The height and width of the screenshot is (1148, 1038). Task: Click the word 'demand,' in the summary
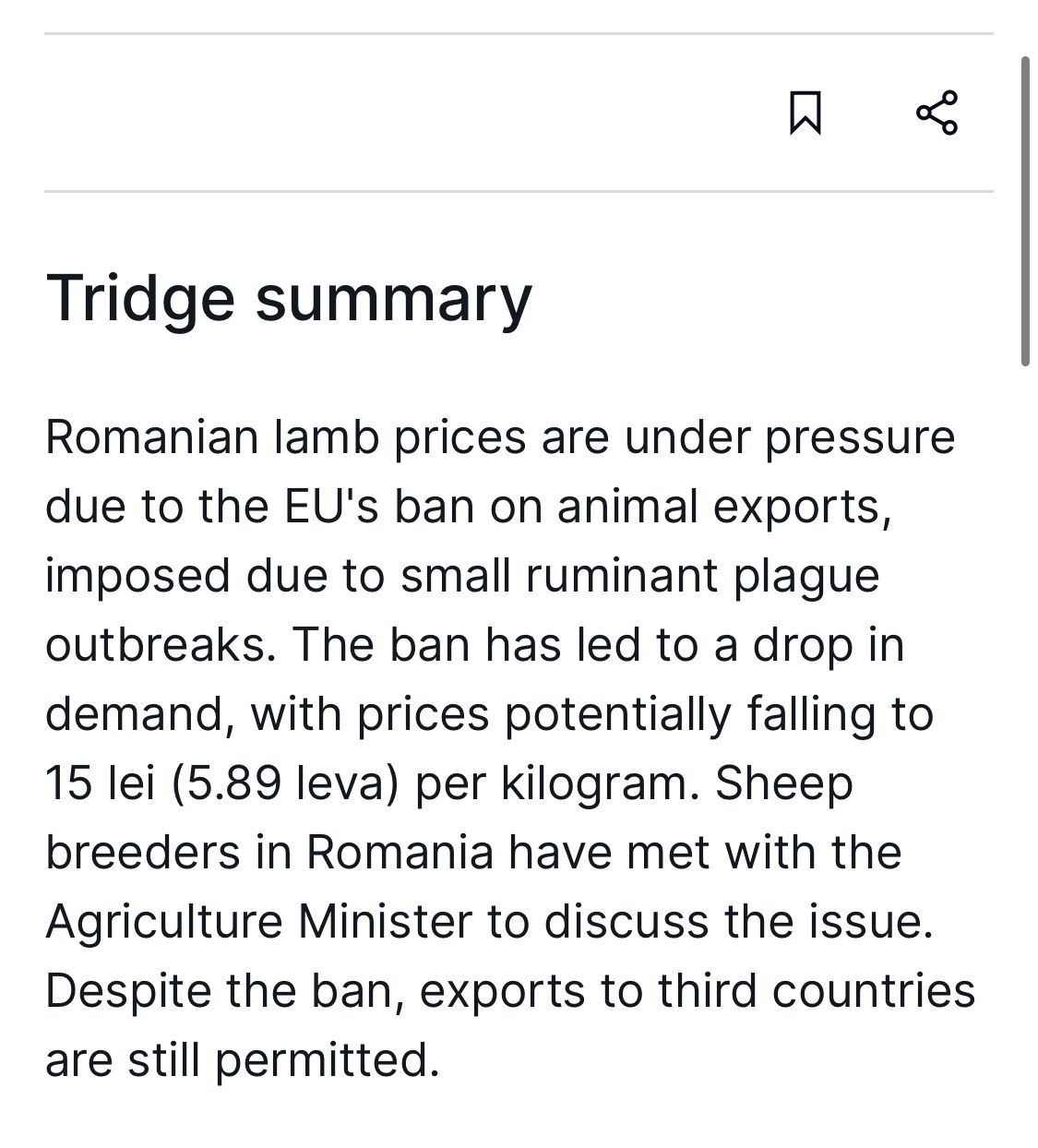point(139,715)
